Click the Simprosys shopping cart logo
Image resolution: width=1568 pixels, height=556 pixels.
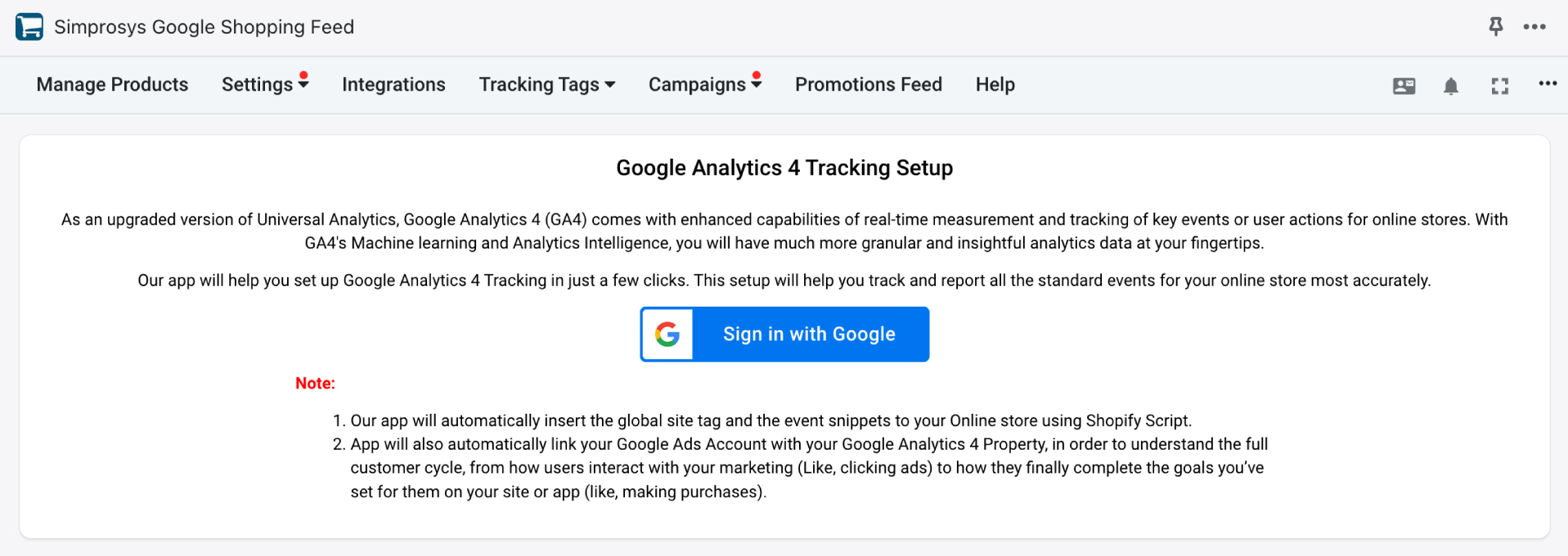pyautogui.click(x=29, y=27)
